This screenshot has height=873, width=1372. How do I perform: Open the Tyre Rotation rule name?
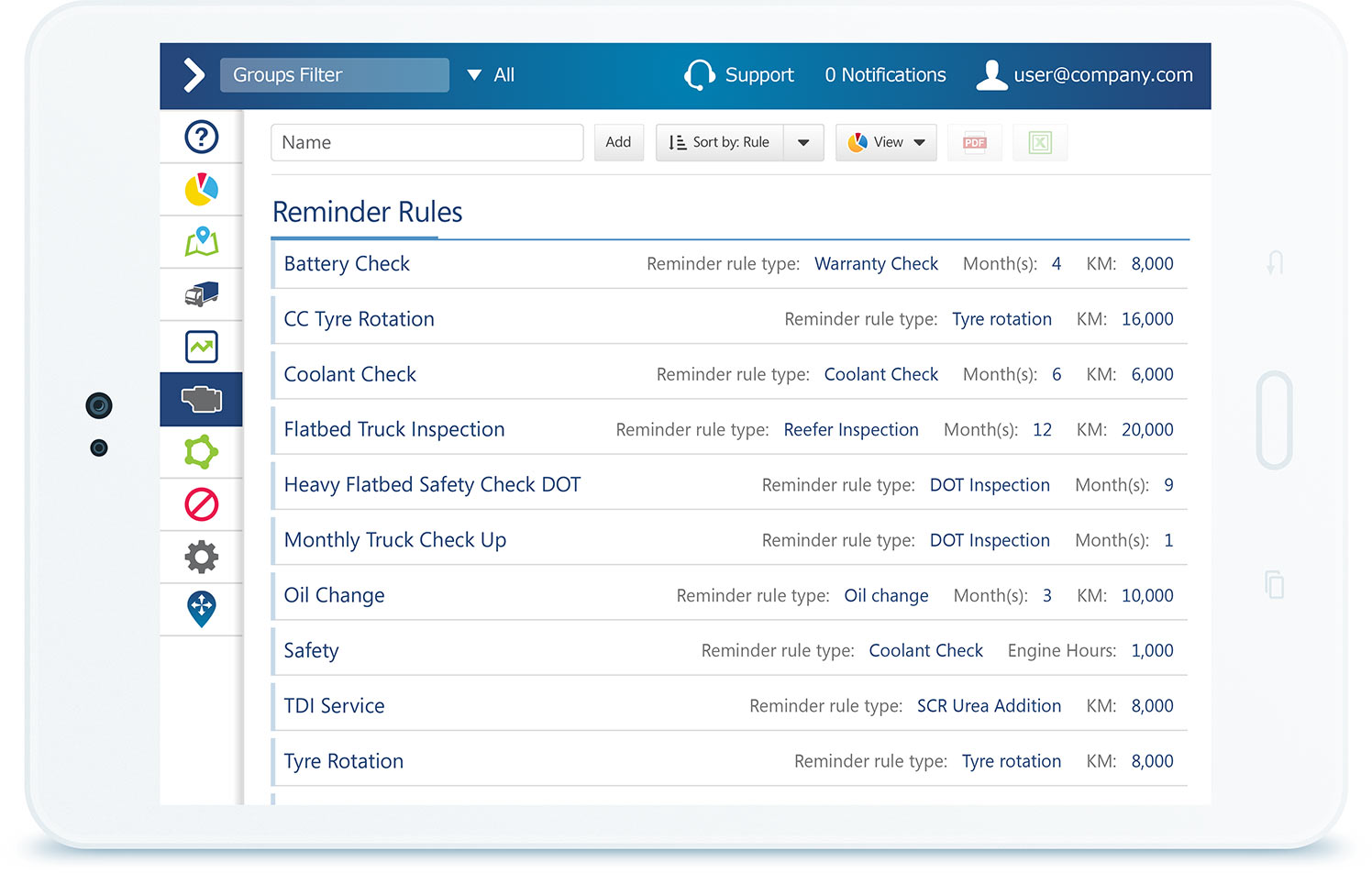[x=343, y=761]
